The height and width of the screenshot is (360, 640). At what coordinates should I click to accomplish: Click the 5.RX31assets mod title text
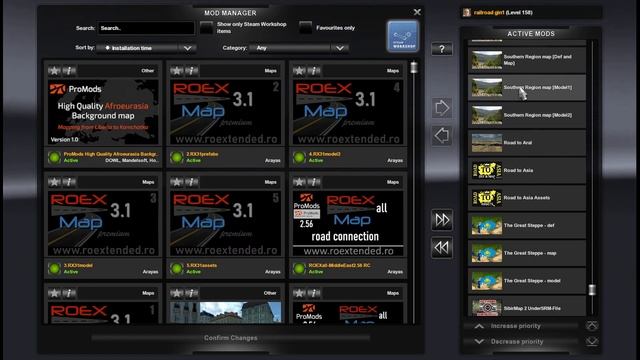tap(202, 265)
